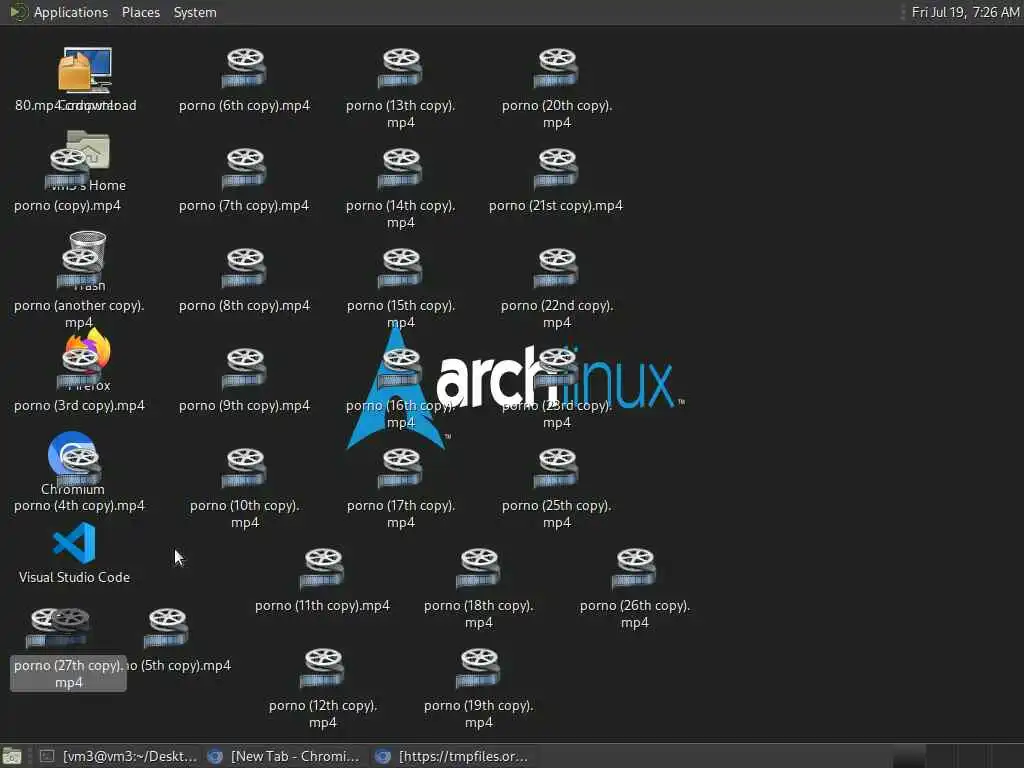Select the porno (9th copy).mp4 video icon
This screenshot has height=768, width=1024.
[x=244, y=368]
